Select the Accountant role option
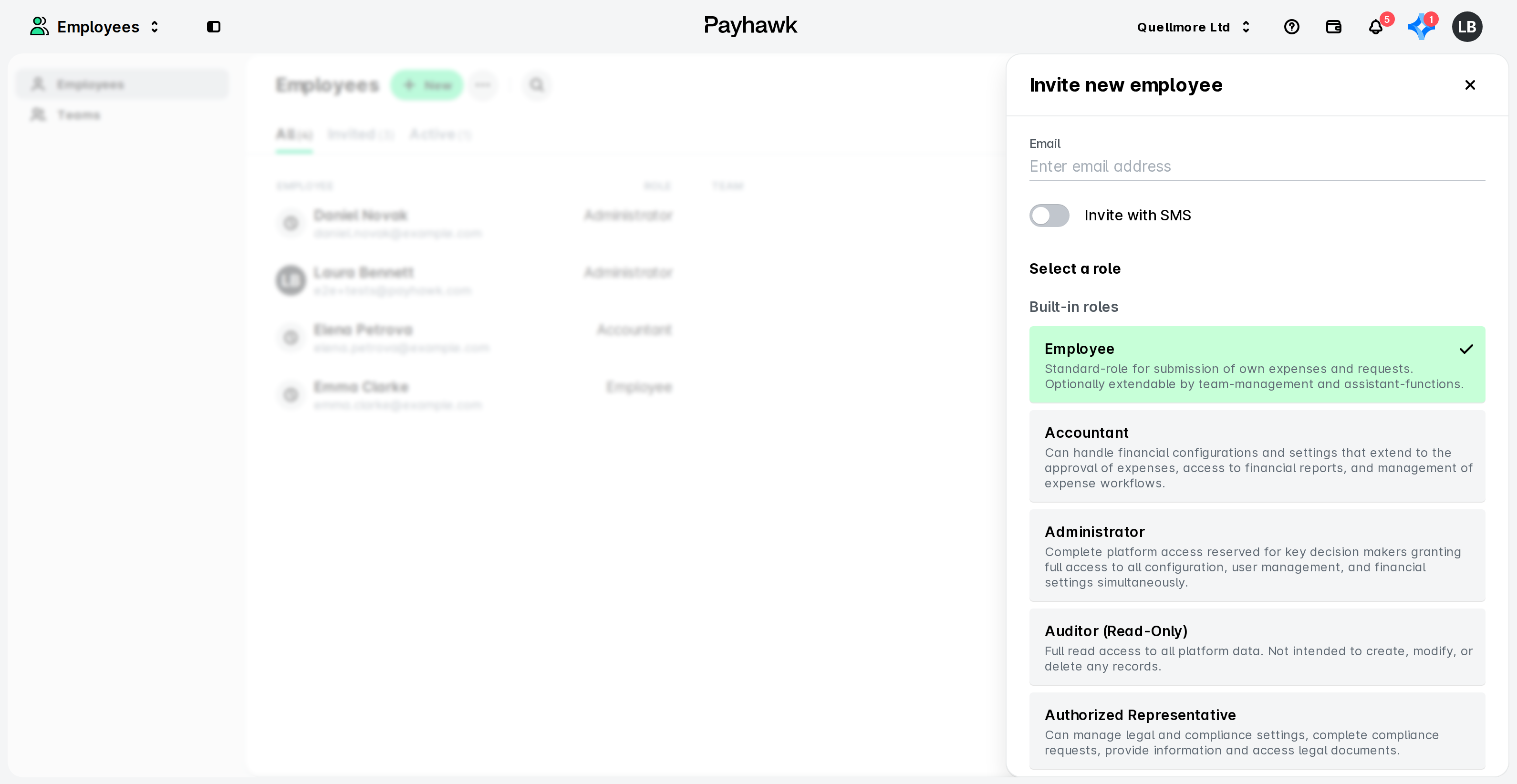This screenshot has height=784, width=1517. (x=1257, y=456)
